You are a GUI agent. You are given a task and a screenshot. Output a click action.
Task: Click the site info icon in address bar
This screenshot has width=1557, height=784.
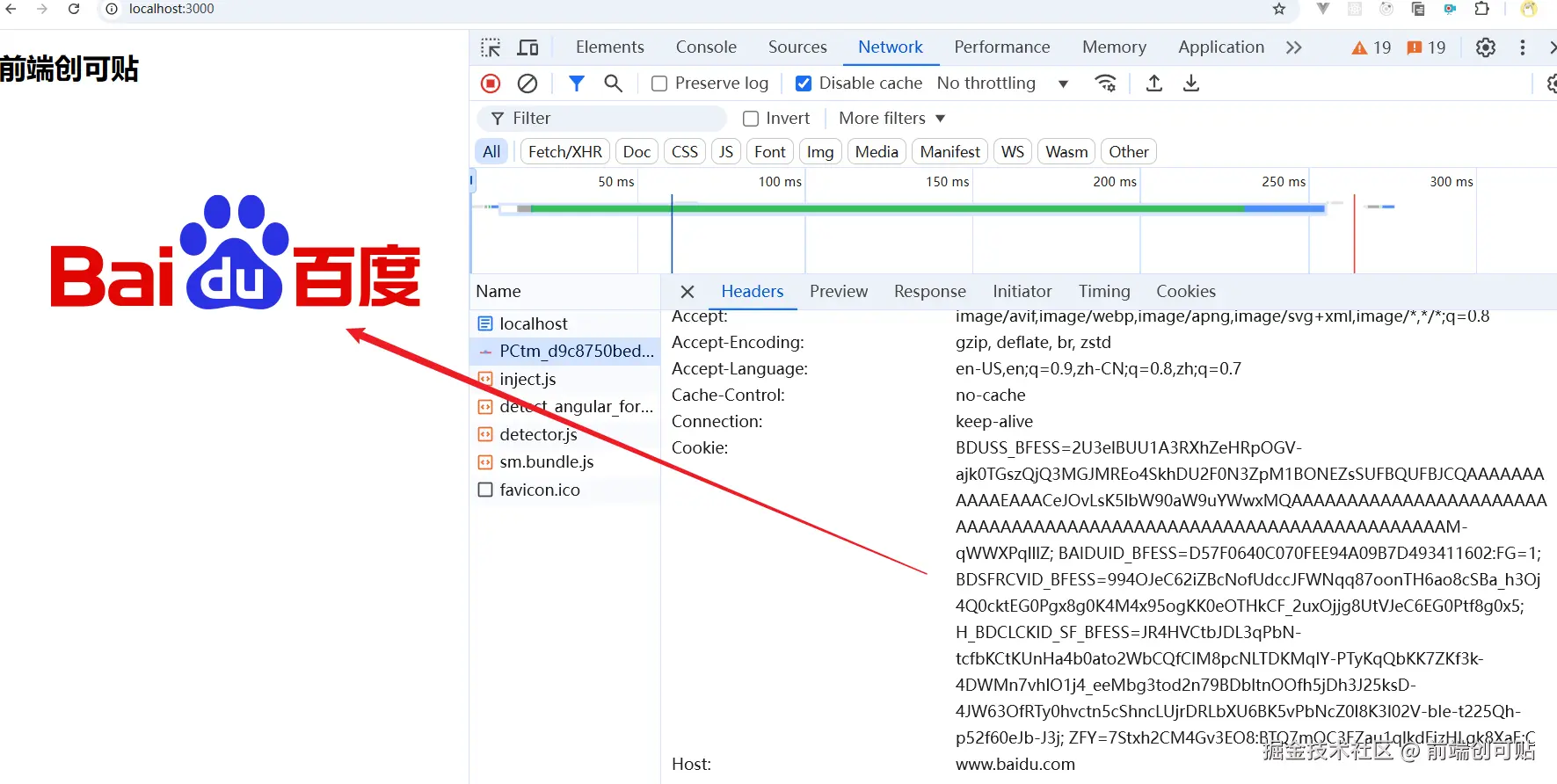(112, 9)
